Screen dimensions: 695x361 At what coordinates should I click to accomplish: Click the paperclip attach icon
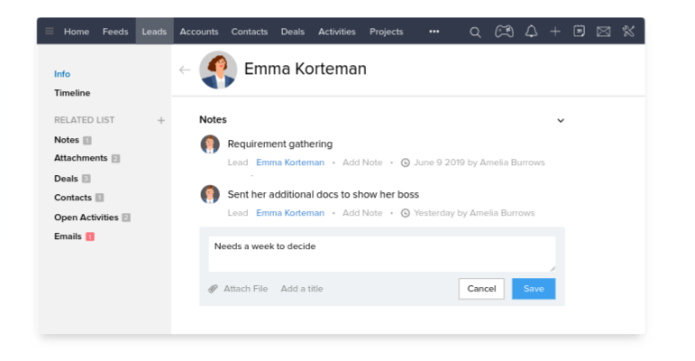coord(213,289)
